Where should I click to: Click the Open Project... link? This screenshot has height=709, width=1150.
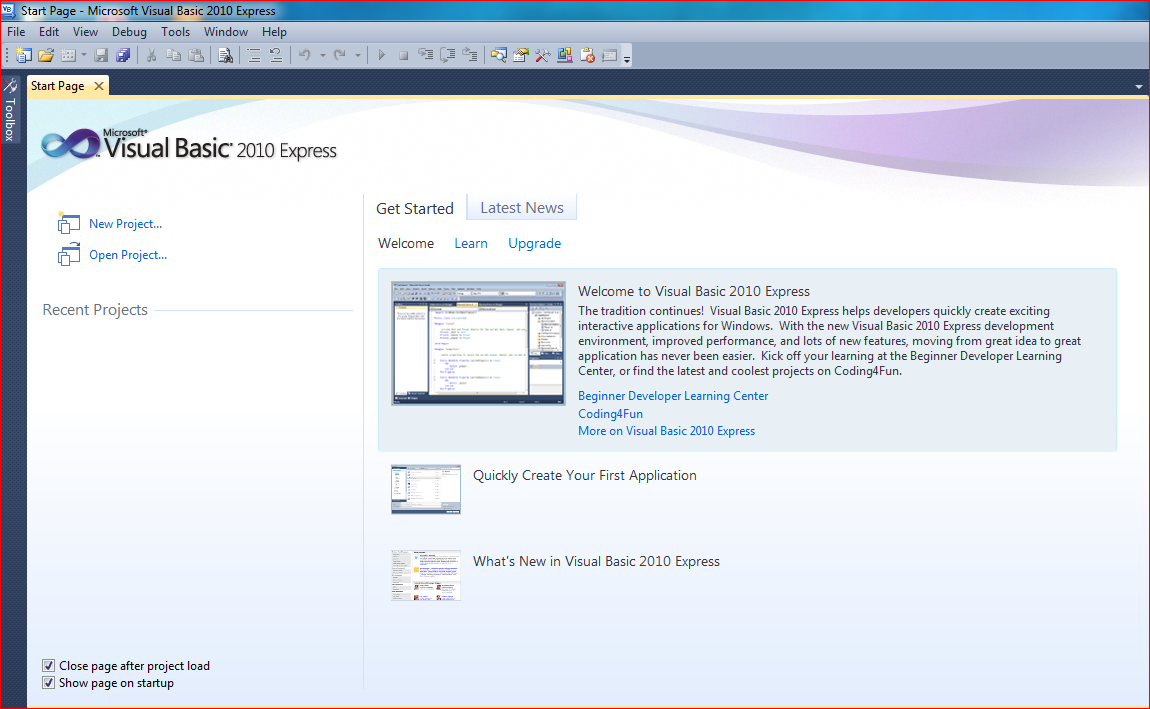pos(128,254)
